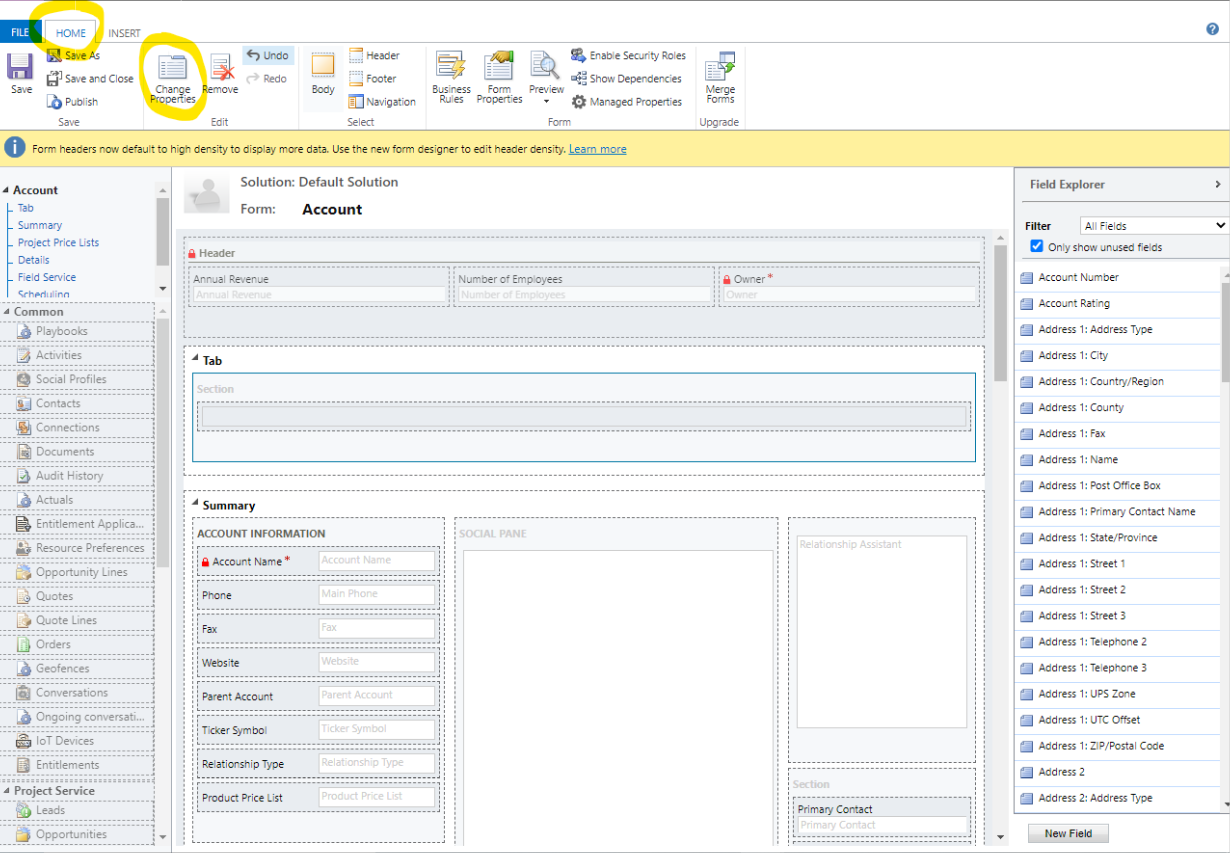This screenshot has height=853, width=1230.
Task: Switch to the INSERT ribbon tab
Action: coord(124,32)
